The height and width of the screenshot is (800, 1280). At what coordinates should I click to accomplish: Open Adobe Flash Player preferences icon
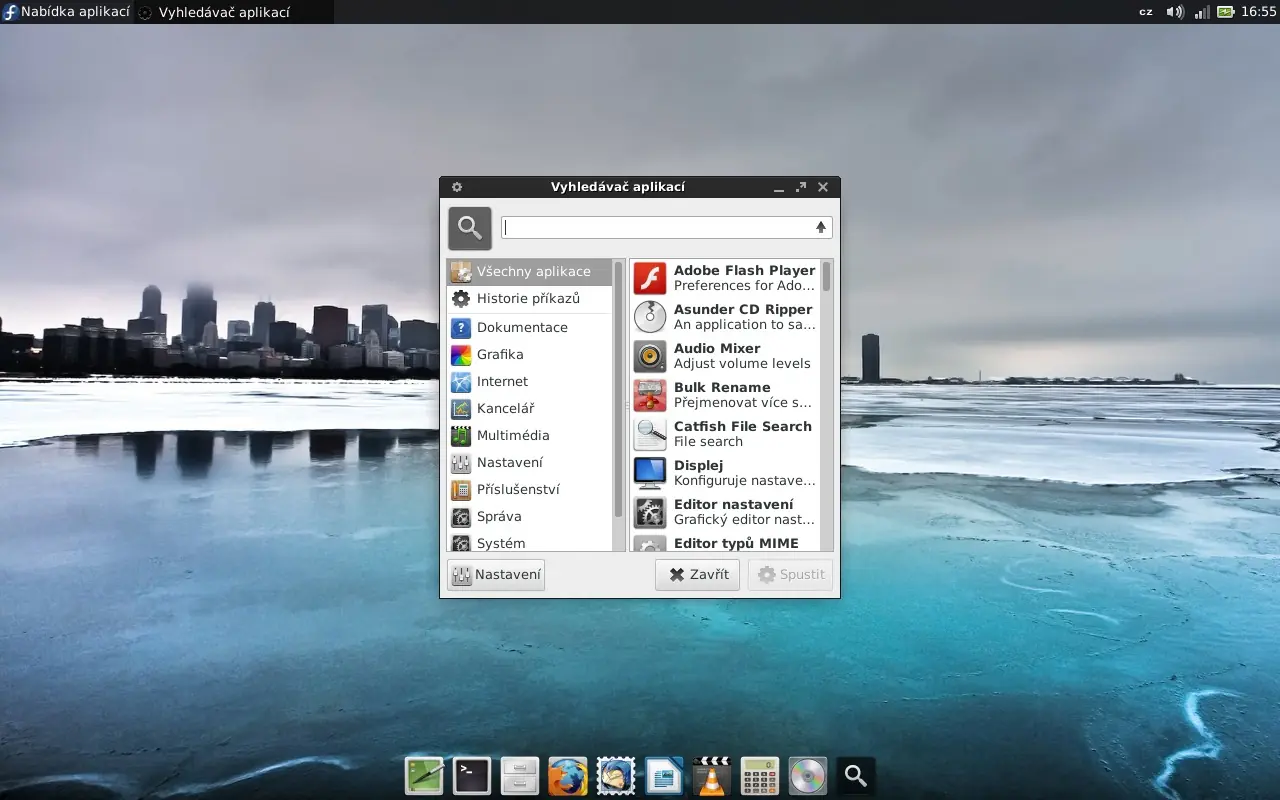[650, 278]
